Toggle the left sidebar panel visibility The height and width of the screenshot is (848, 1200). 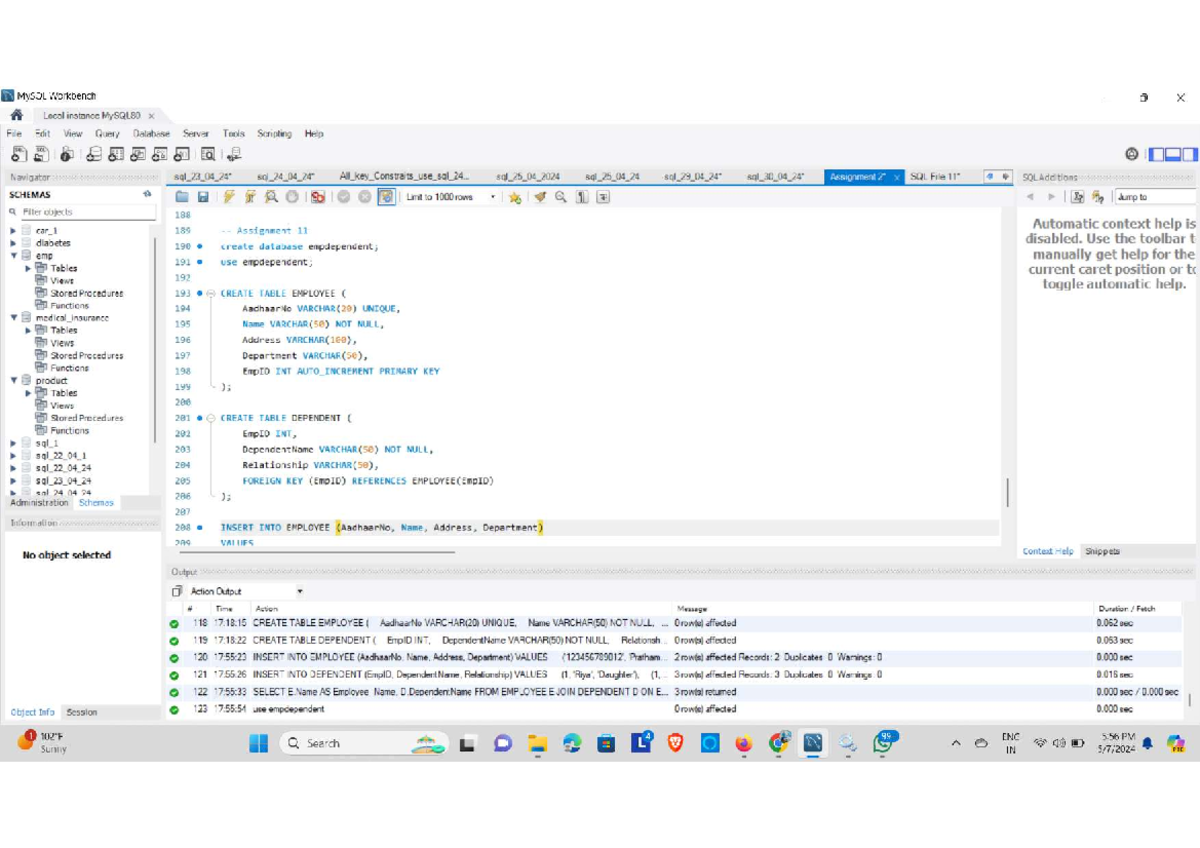tap(1156, 154)
